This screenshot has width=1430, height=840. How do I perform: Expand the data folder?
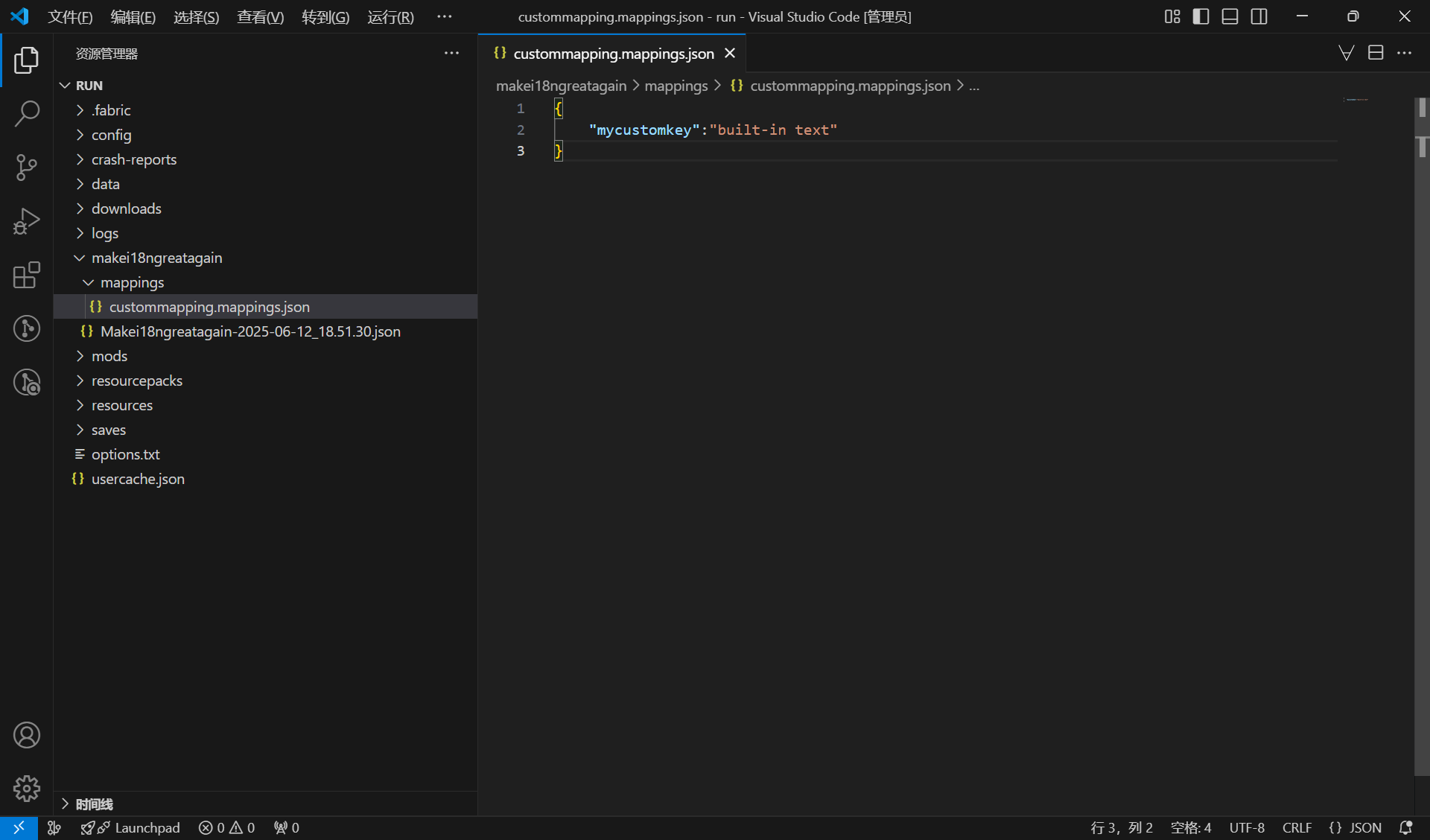coord(265,184)
